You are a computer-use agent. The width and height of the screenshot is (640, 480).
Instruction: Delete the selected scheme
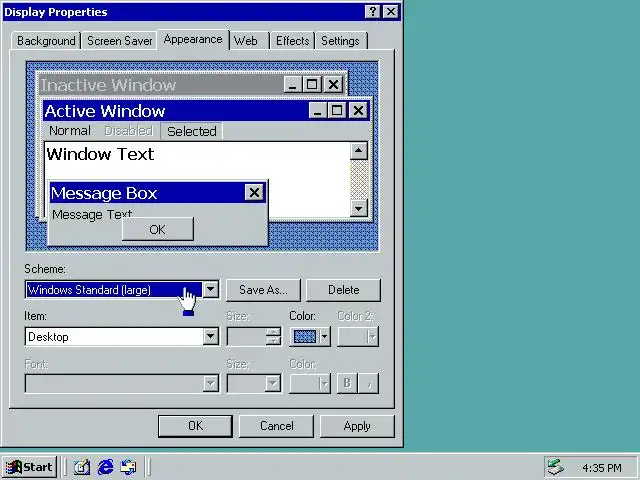click(343, 290)
